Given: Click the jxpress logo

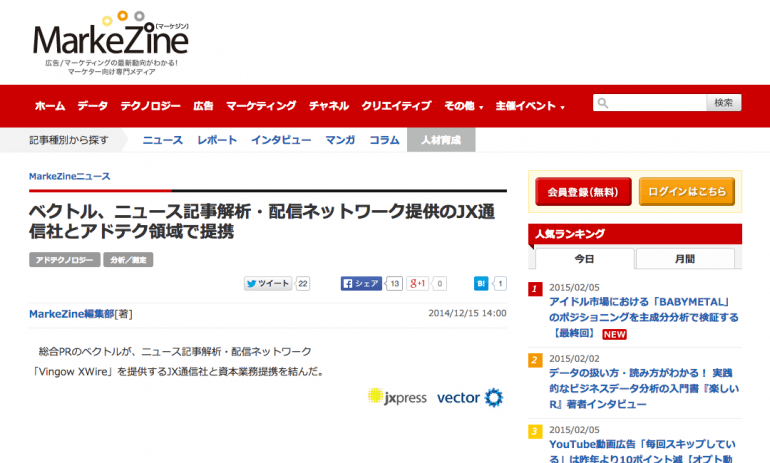Looking at the screenshot, I should pos(397,397).
